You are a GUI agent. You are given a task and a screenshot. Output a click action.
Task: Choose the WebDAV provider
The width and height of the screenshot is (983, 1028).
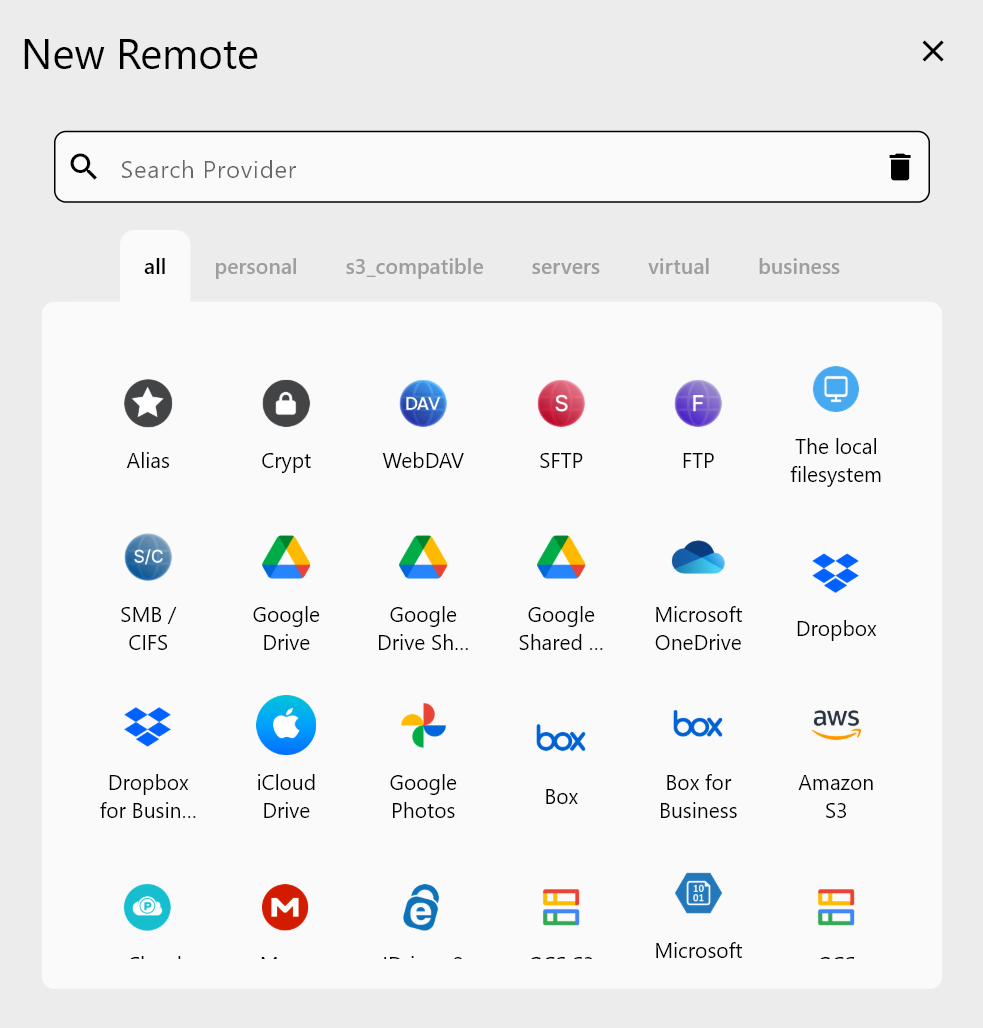coord(422,420)
